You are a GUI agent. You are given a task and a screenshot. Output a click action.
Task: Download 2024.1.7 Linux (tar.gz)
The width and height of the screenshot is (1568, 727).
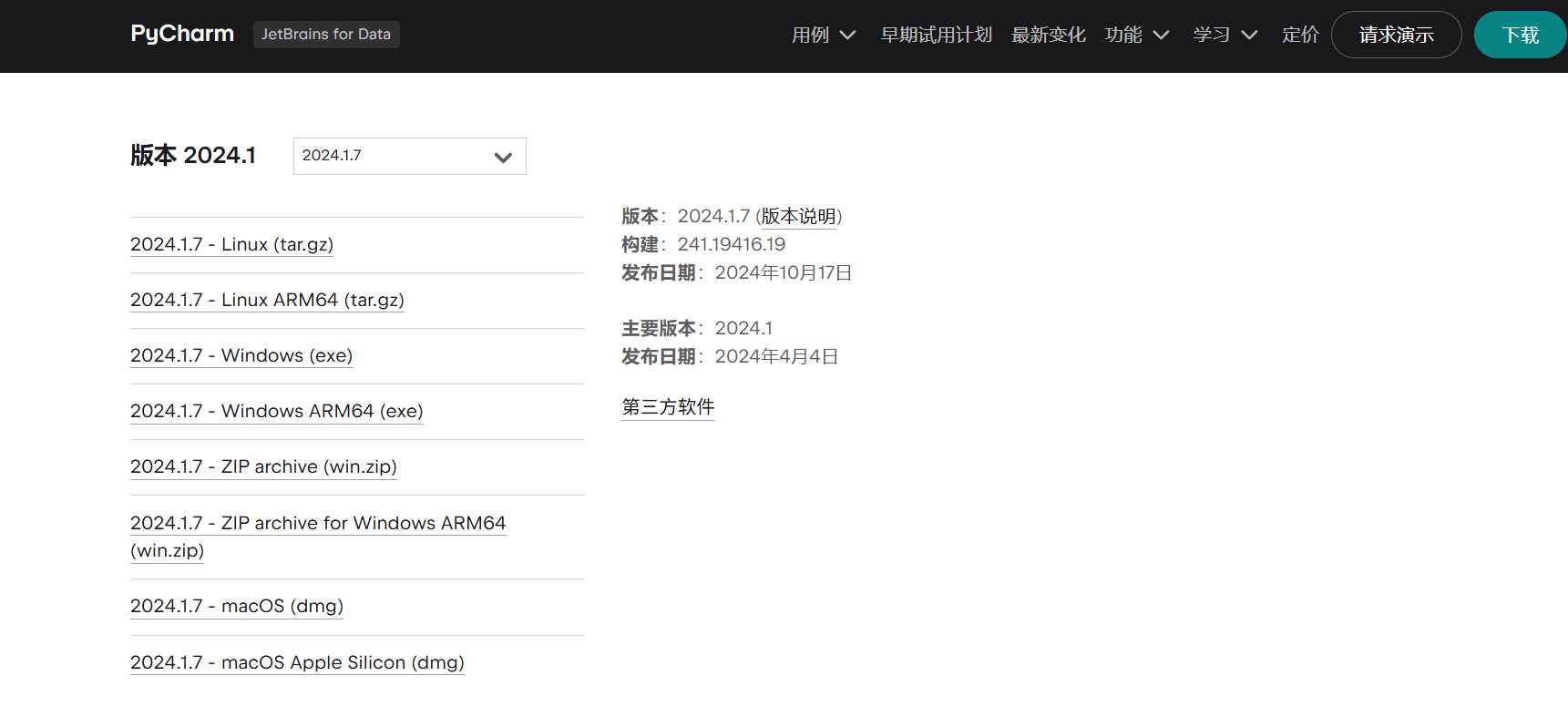click(x=231, y=244)
